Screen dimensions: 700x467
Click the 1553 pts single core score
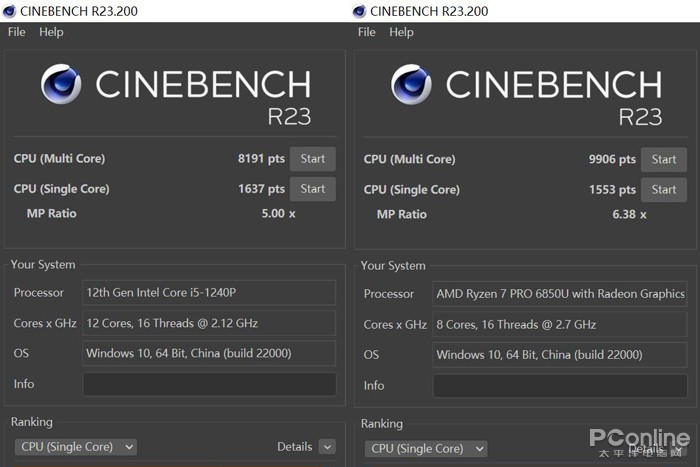click(612, 190)
